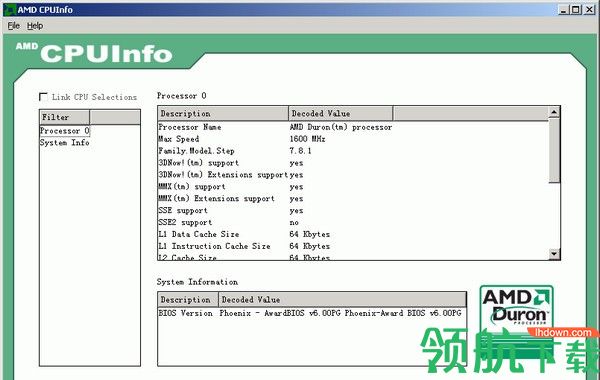The width and height of the screenshot is (600, 380).
Task: Click System Information Description column header
Action: click(188, 300)
